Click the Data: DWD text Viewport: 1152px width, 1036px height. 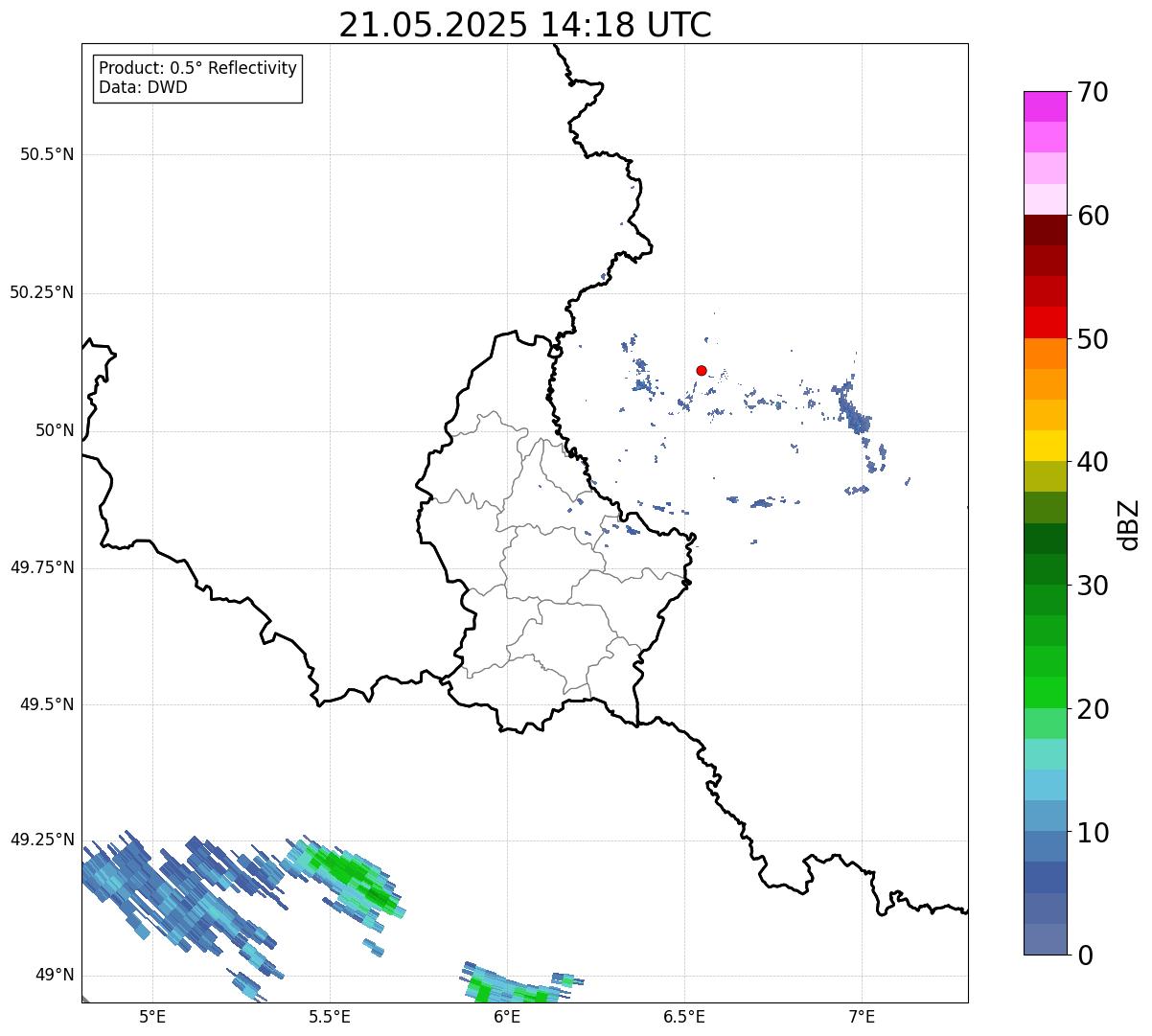[x=143, y=88]
